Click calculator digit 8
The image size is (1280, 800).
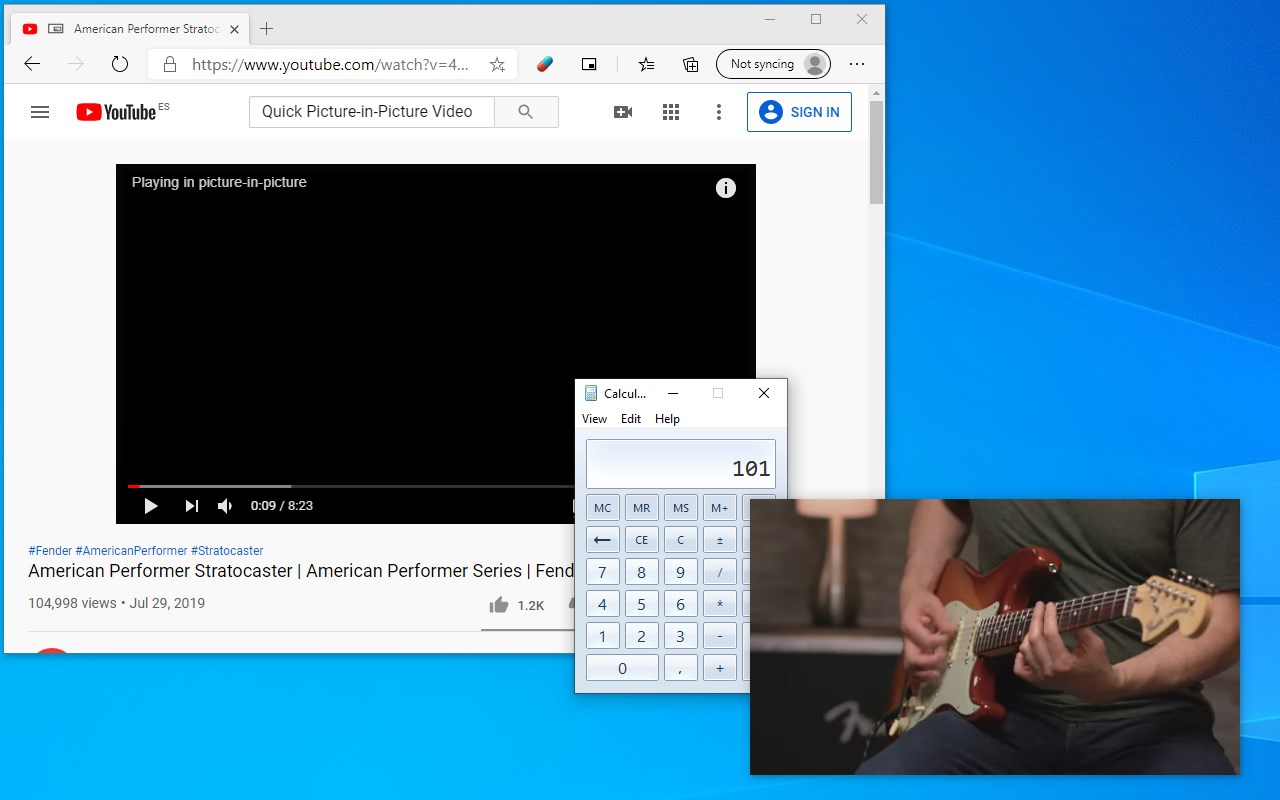(x=642, y=572)
